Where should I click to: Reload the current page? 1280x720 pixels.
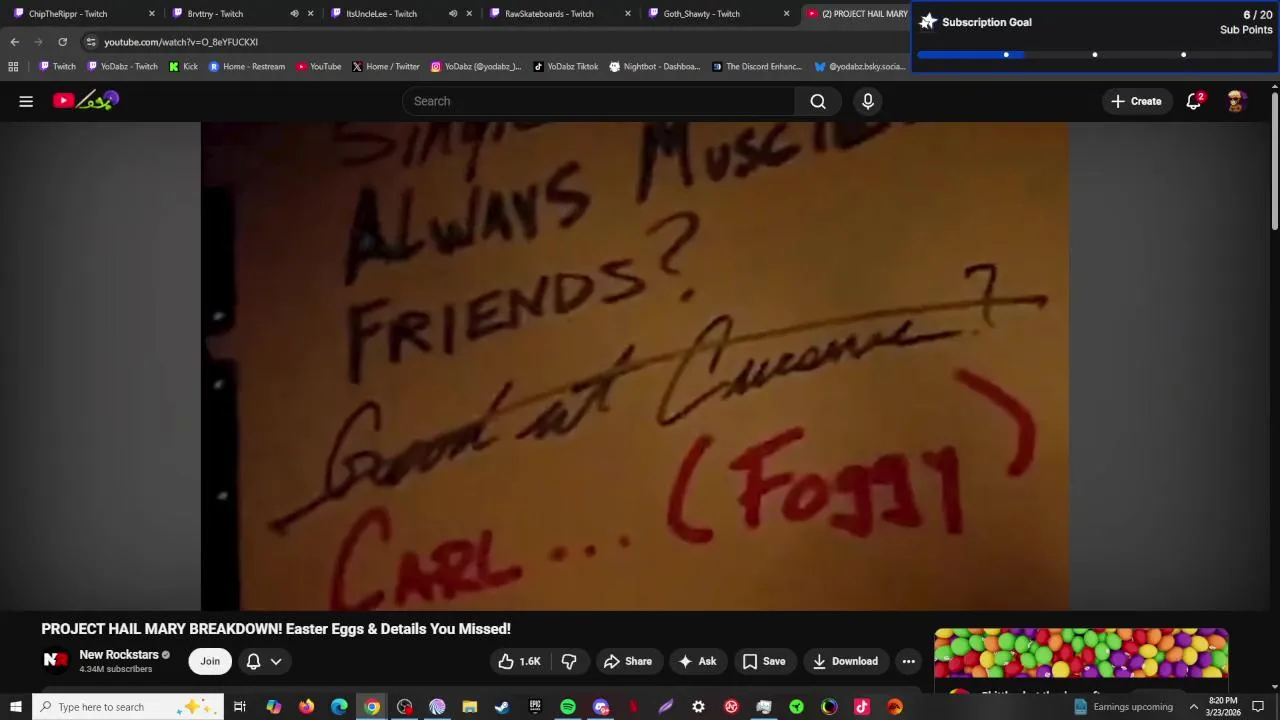[x=62, y=42]
